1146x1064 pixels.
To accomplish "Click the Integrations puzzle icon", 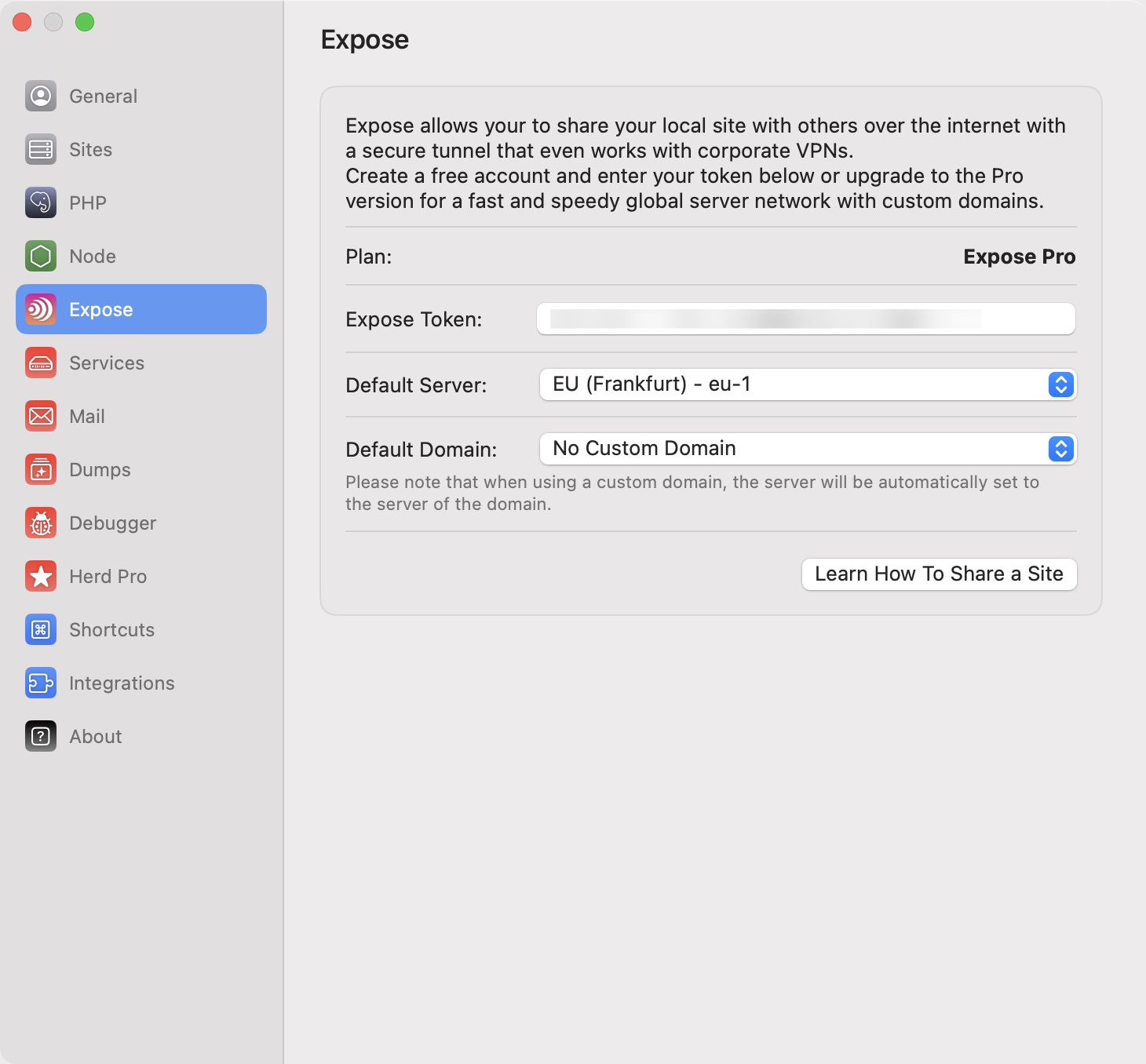I will click(x=41, y=683).
